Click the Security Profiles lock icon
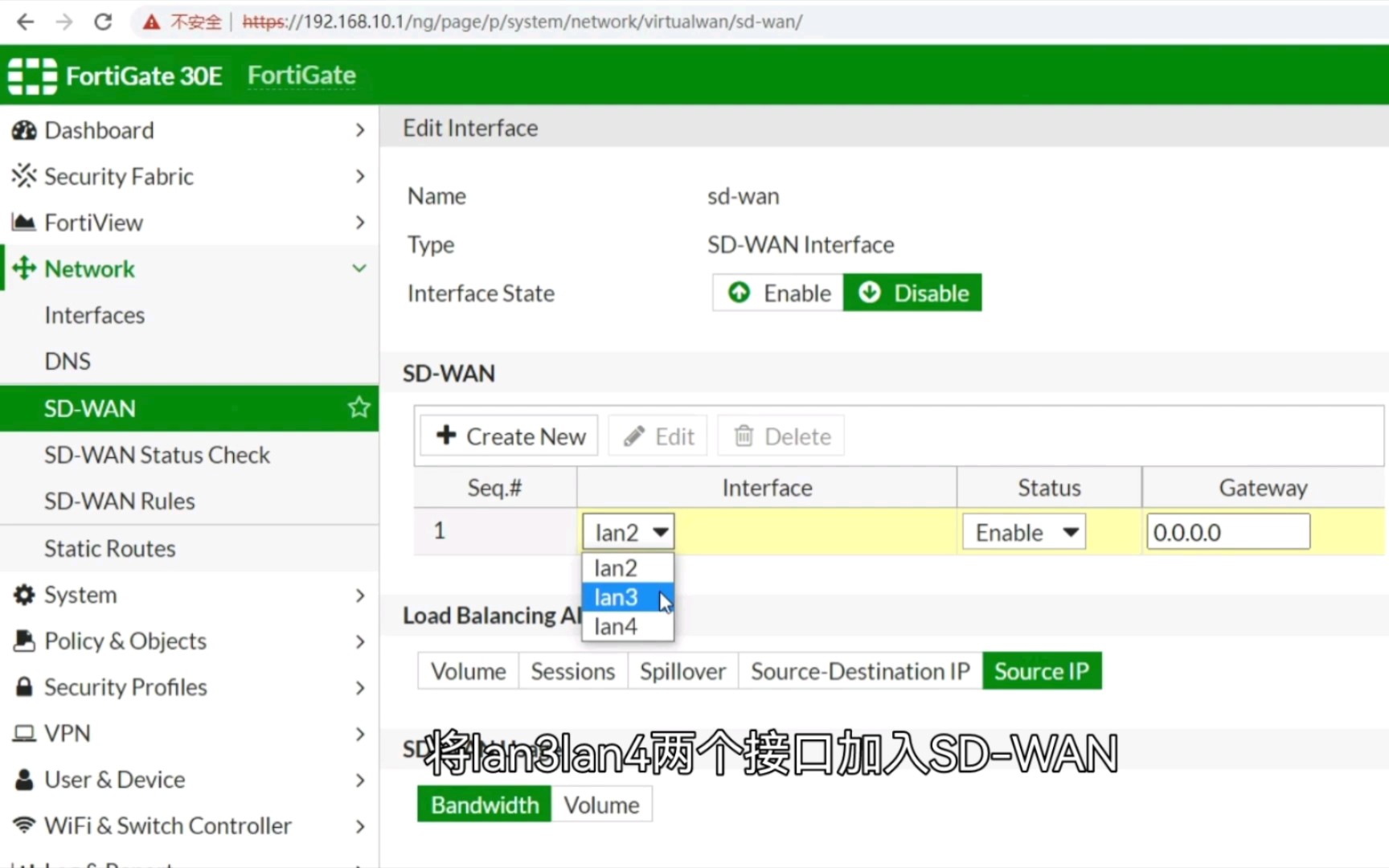 pos(24,687)
